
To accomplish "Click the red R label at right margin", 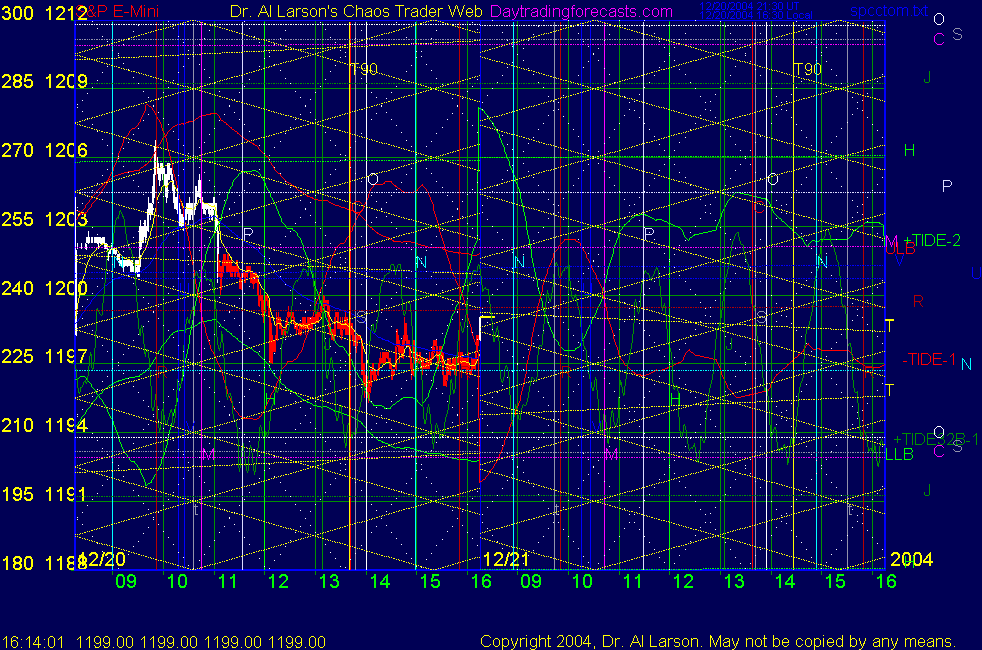I will pyautogui.click(x=918, y=301).
